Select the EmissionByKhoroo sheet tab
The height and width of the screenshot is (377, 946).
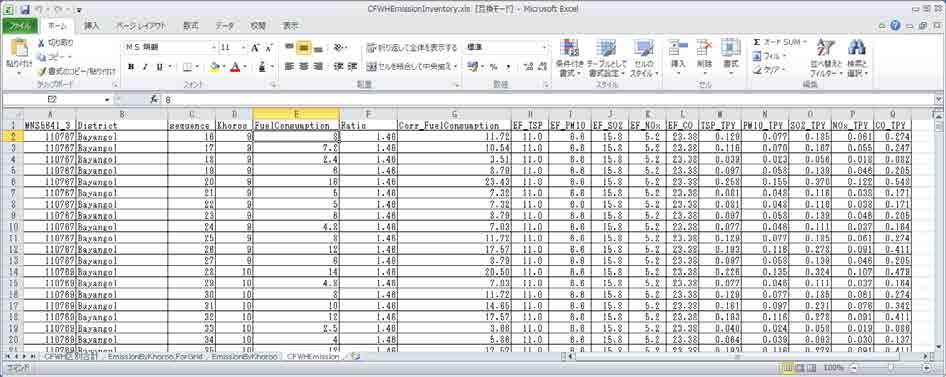click(245, 357)
